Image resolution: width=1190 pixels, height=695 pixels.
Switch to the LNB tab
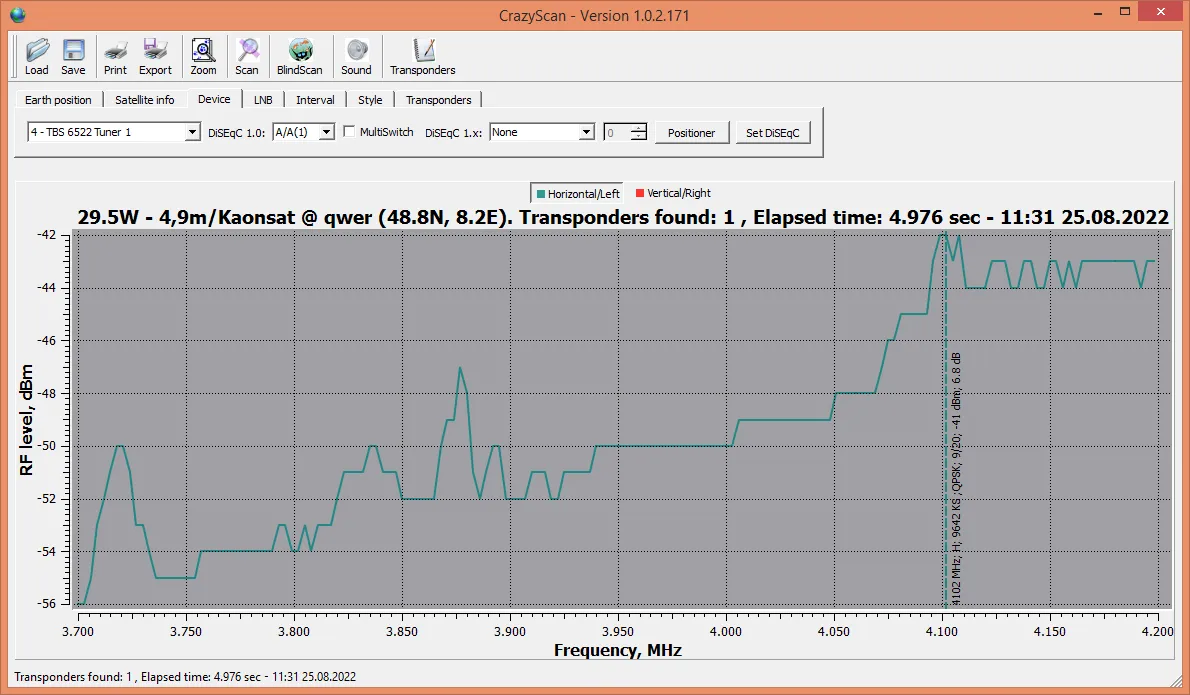[263, 99]
